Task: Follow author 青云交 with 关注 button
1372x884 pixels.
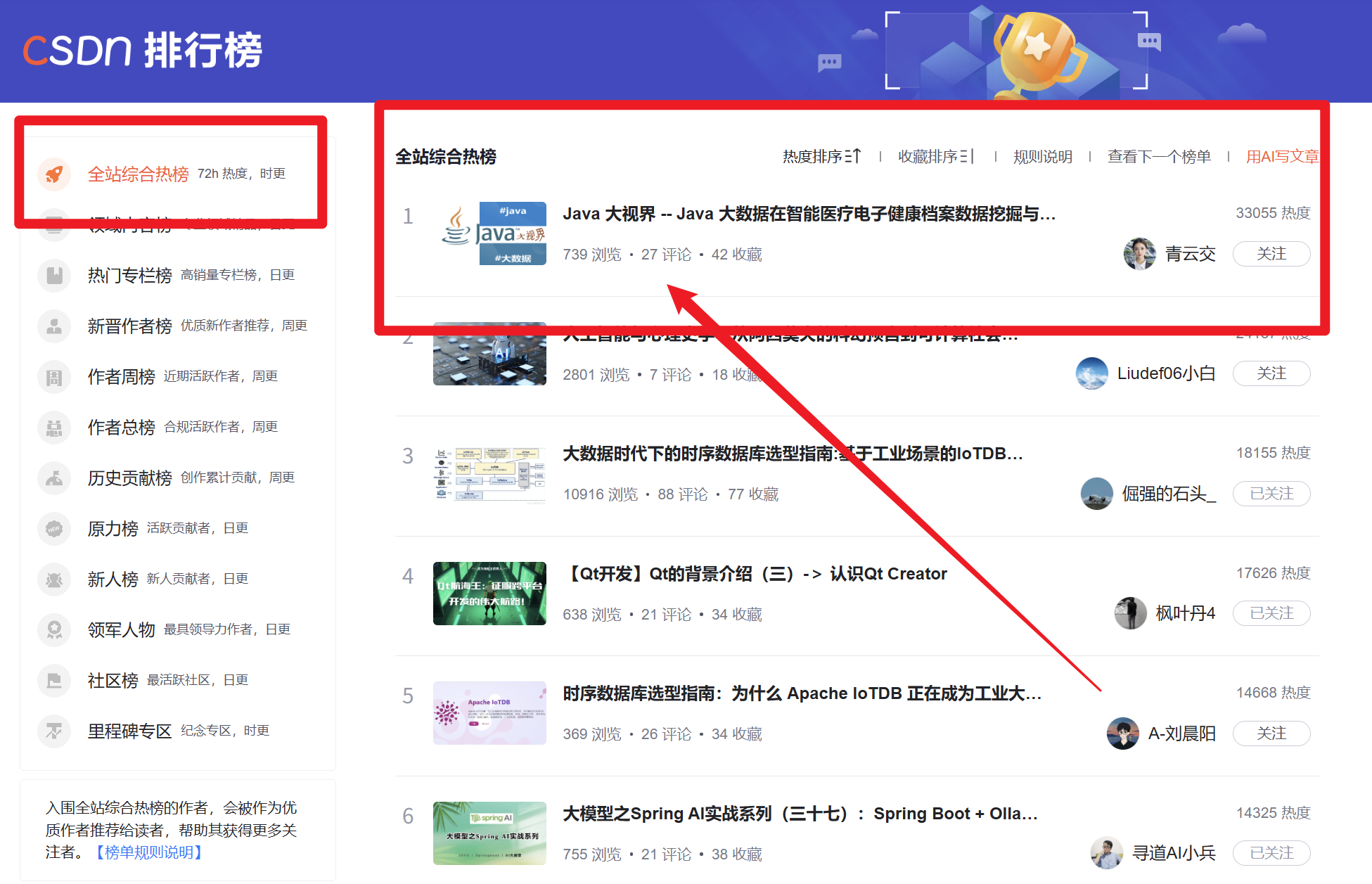Action: click(1271, 254)
